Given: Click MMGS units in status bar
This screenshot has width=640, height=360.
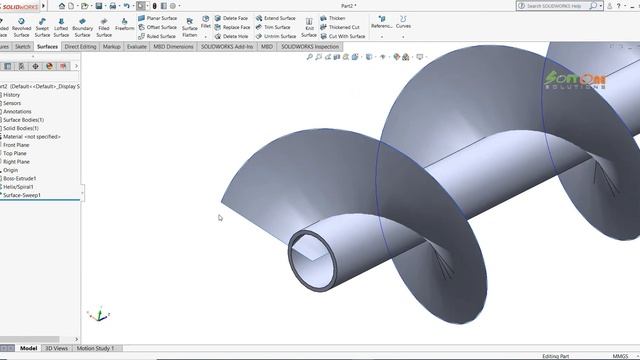Looking at the screenshot, I should [x=620, y=356].
